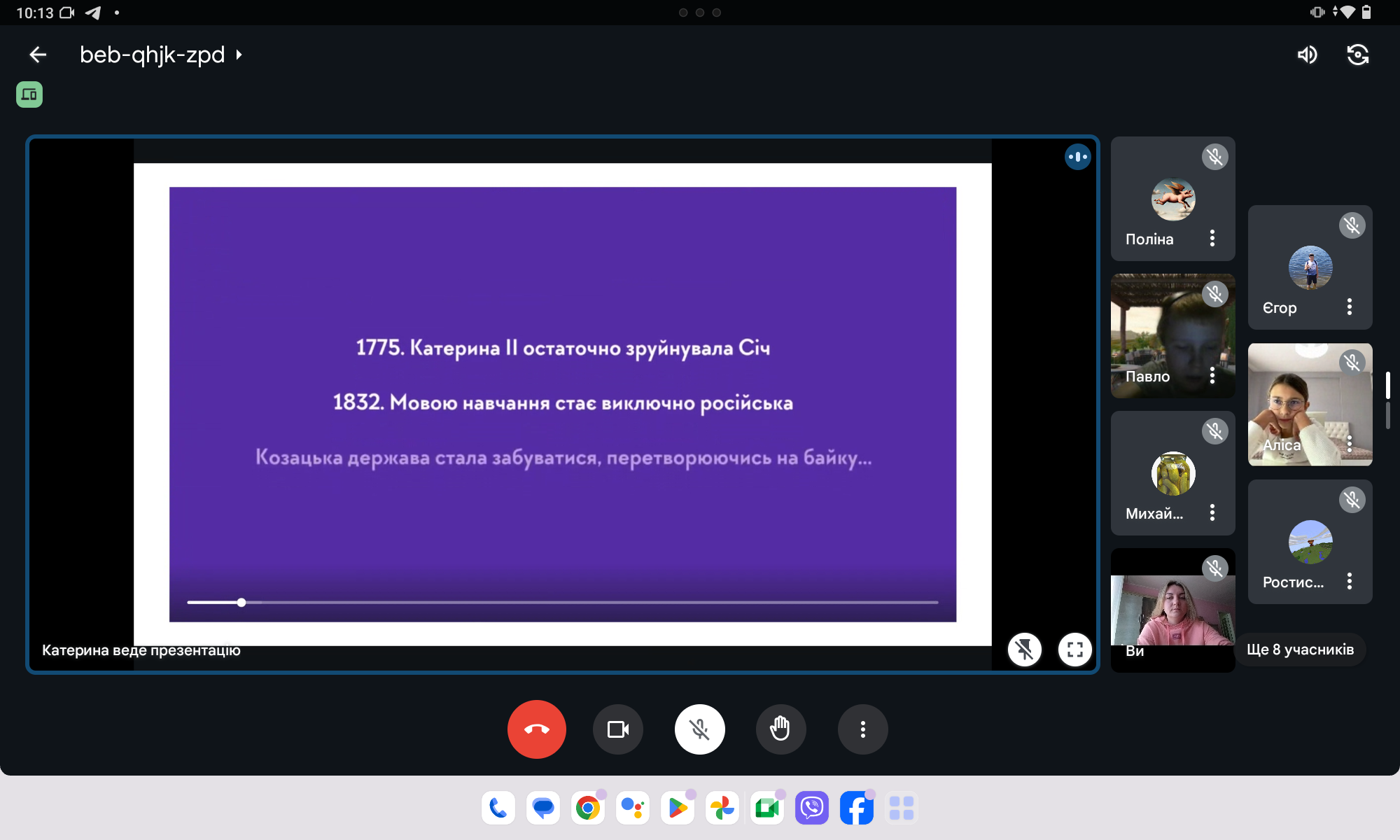Switch the camera with rotate icon
The image size is (1400, 840).
[1357, 55]
